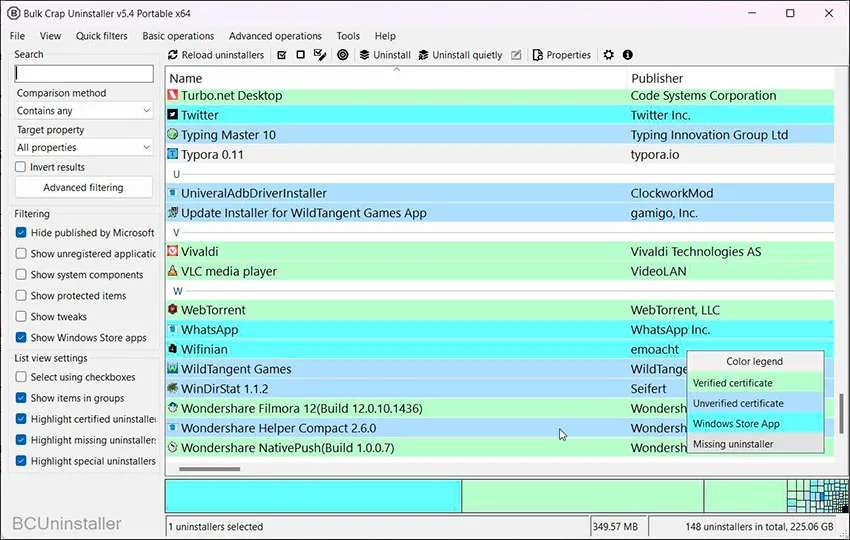The height and width of the screenshot is (540, 850).
Task: Select the UniveralAdbDriverInstaller row
Action: click(x=499, y=193)
